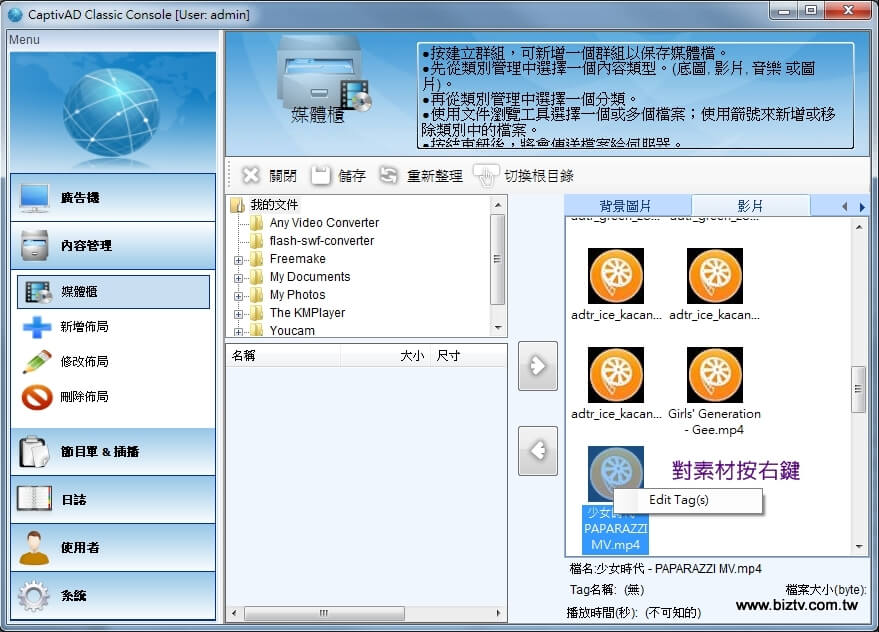Screen dimensions: 879x632
Task: Switch to the 背景圖片 tab
Action: point(625,206)
